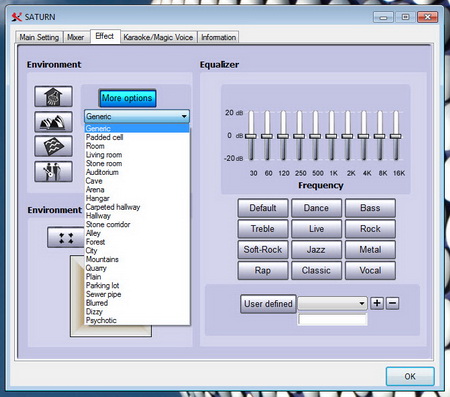This screenshot has width=450, height=397.
Task: Add user-defined equalizer preset with plus
Action: pyautogui.click(x=377, y=303)
